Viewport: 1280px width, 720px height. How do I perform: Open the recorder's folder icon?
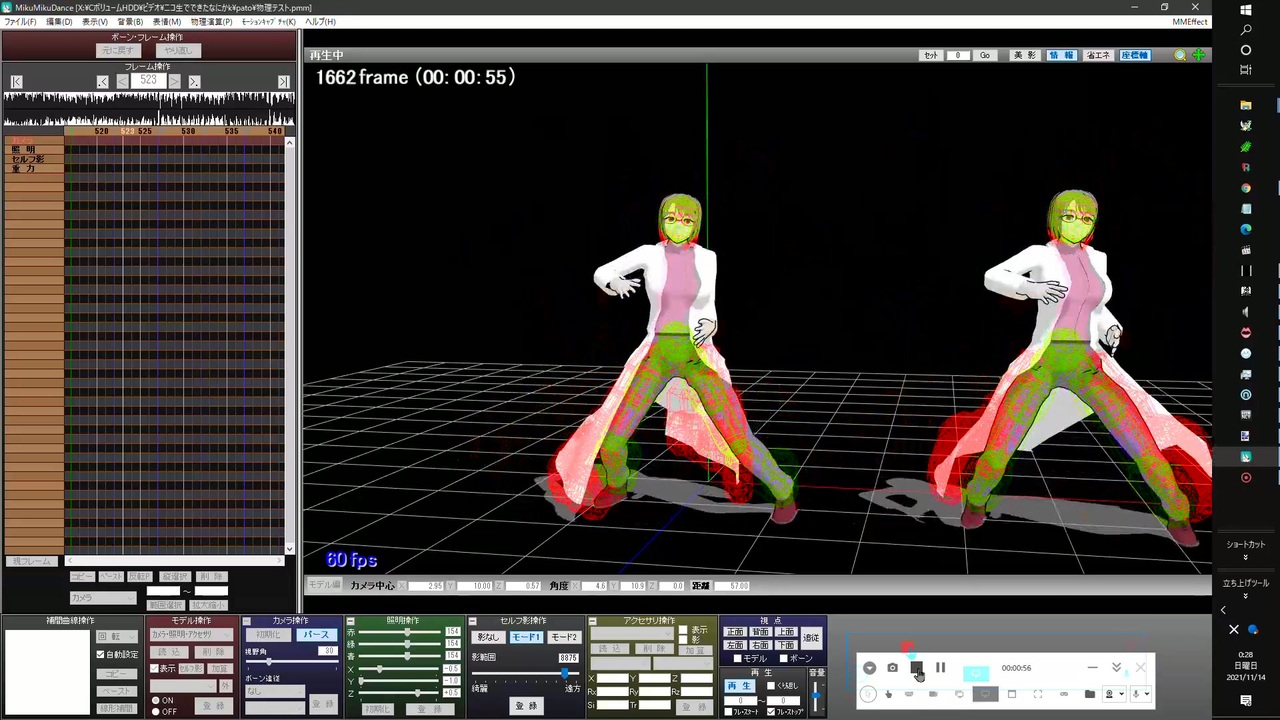(x=1089, y=694)
